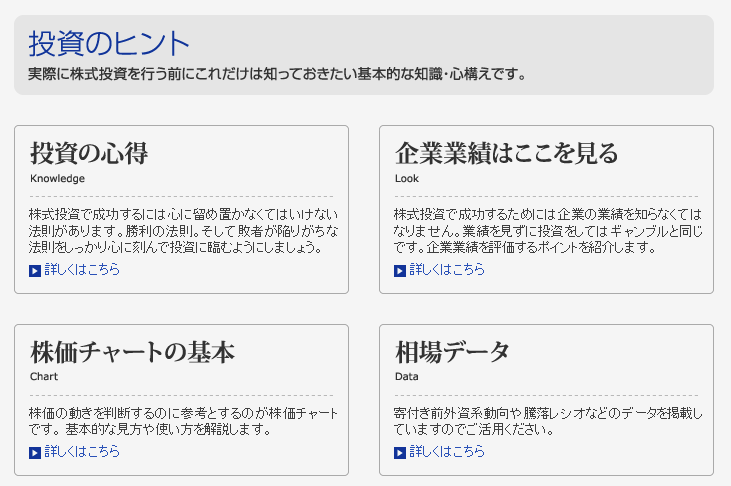Click the 企業業績 description paragraph
Screen dimensions: 731x486
[x=548, y=231]
